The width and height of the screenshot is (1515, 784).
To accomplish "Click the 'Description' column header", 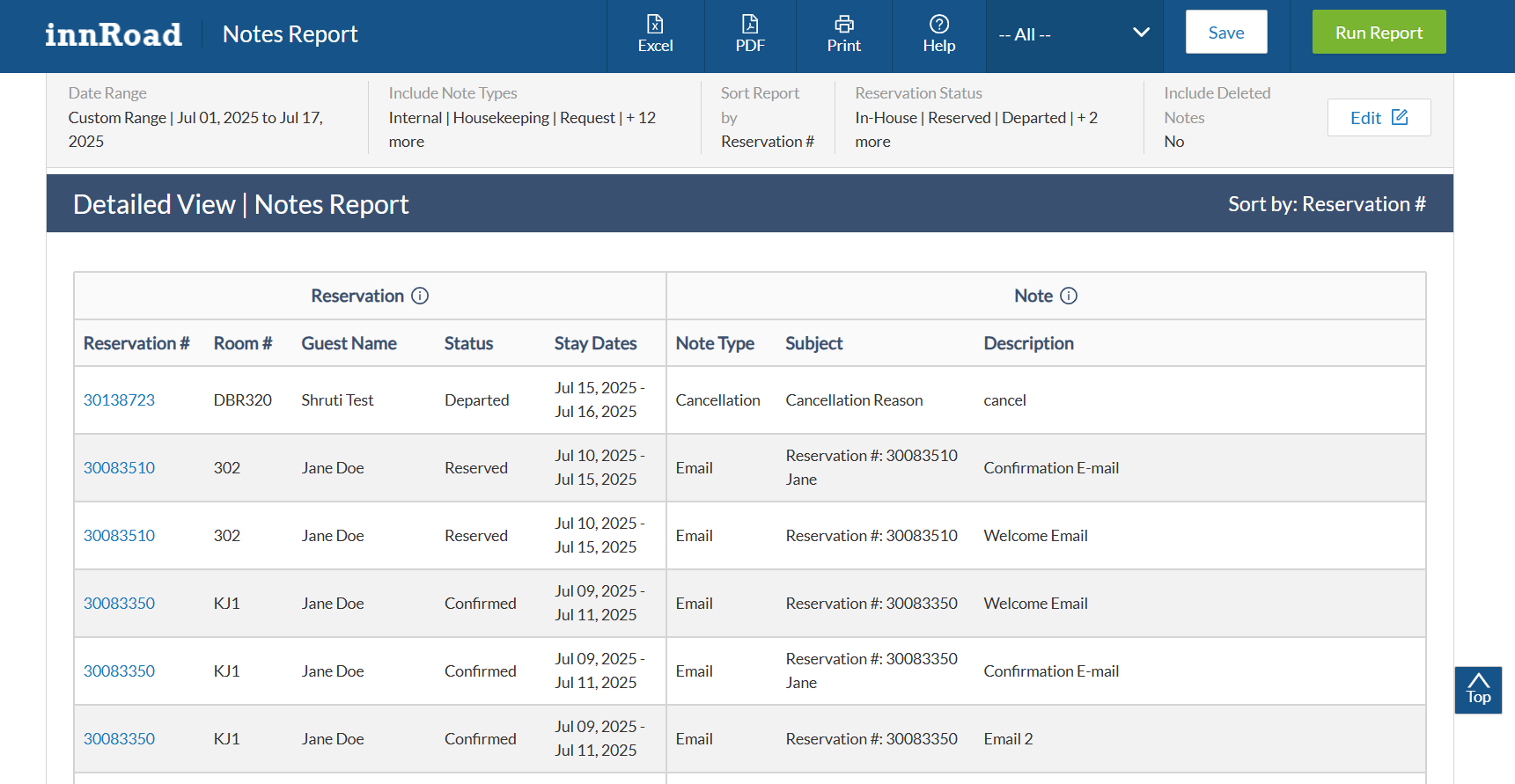I will [1029, 343].
